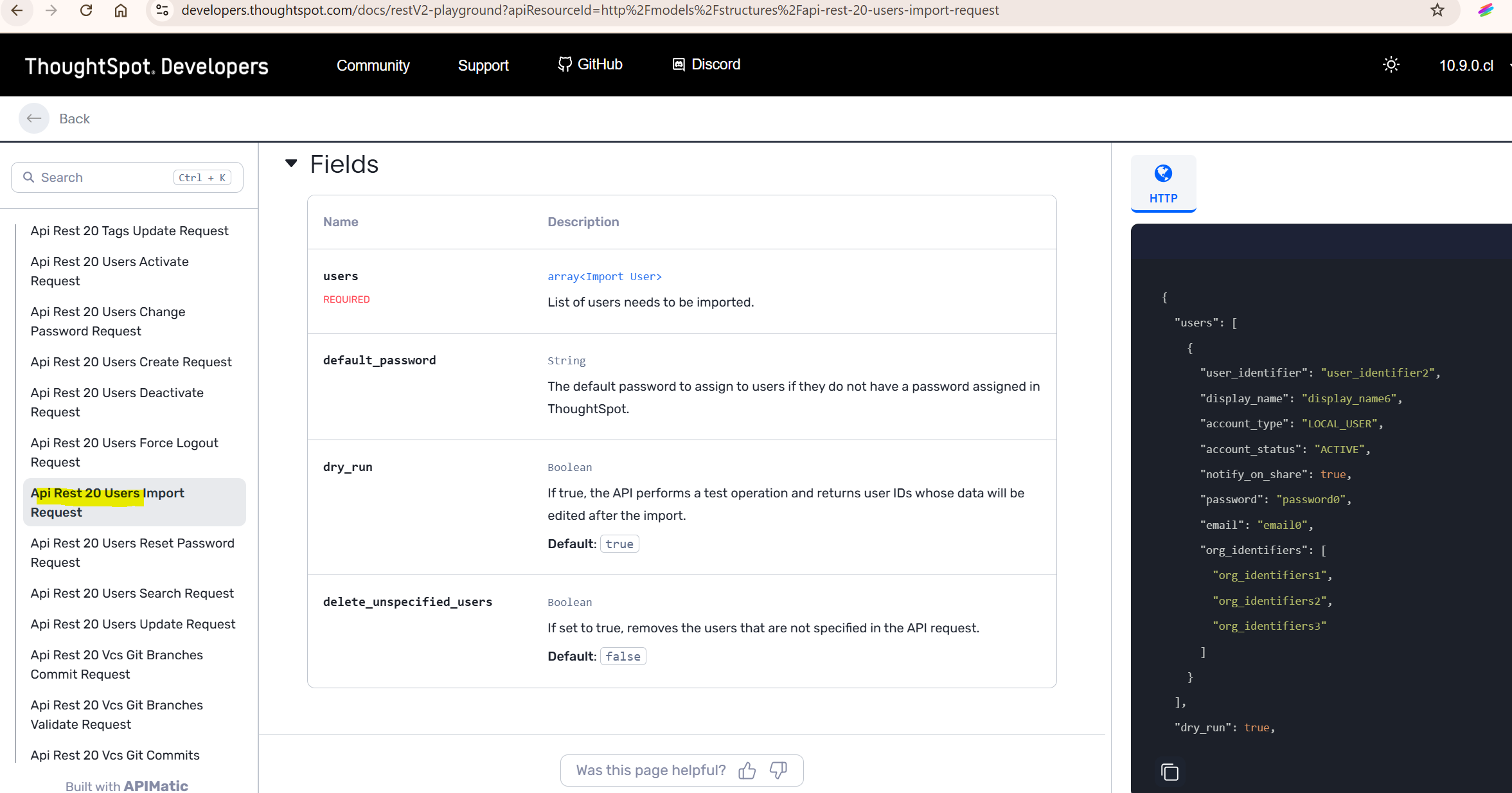
Task: Open Api Rest 20 Users Force Logout Request
Action: point(125,452)
